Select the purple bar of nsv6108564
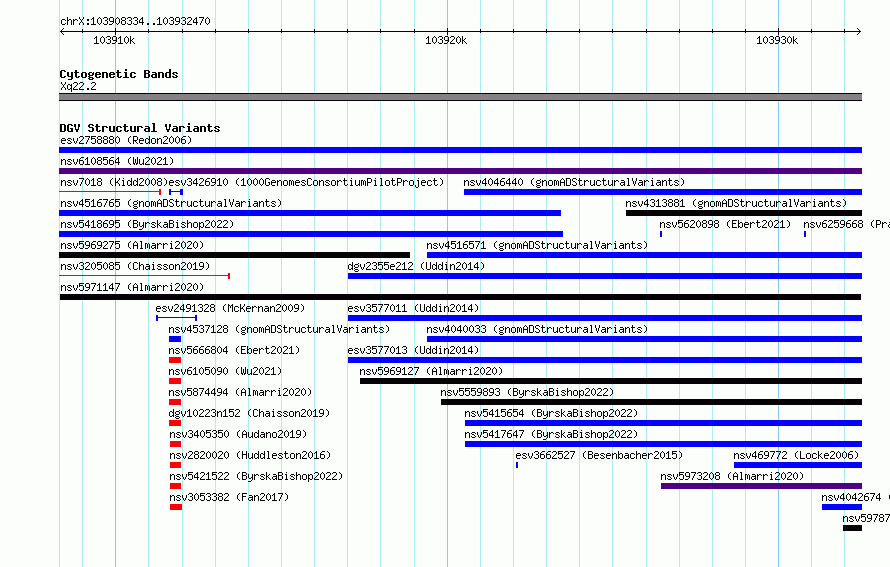The image size is (890, 567). pos(460,171)
